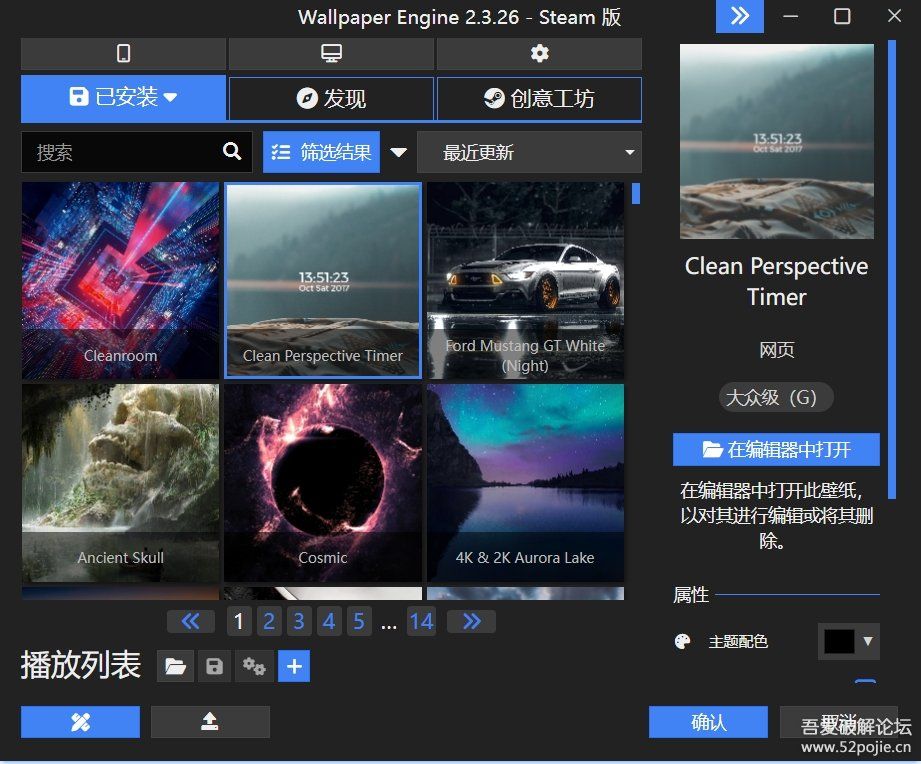This screenshot has height=764, width=921.
Task: Go to page 3
Action: (x=299, y=621)
